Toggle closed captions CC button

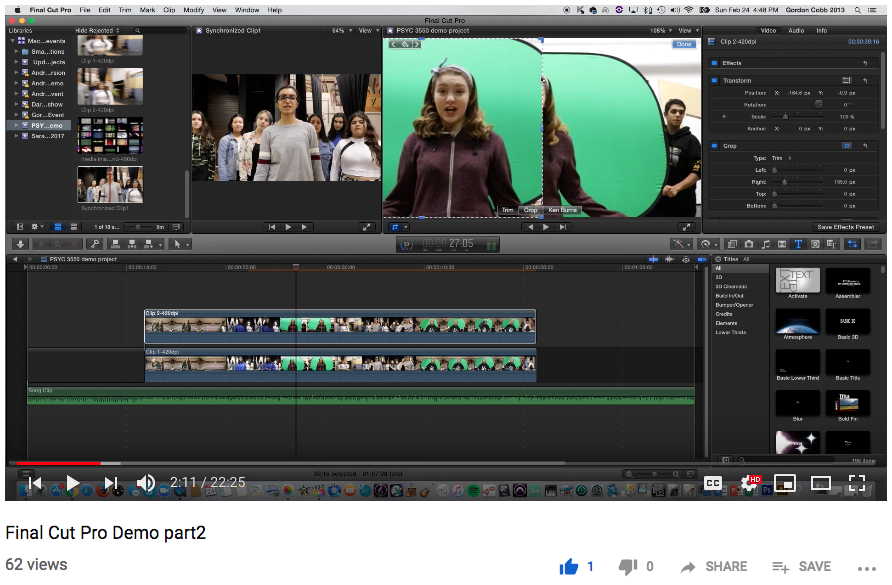[x=713, y=484]
